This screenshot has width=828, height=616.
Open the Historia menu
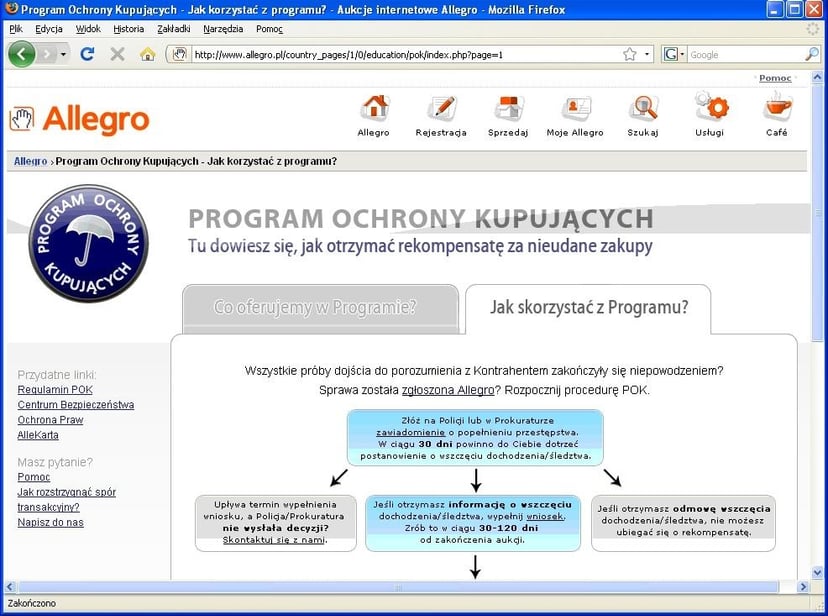tap(128, 29)
